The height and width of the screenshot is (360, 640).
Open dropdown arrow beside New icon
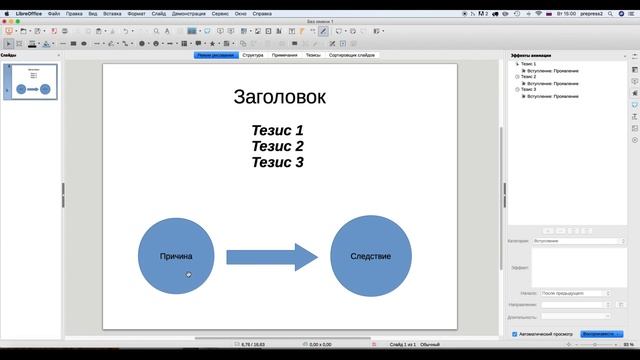(x=16, y=31)
